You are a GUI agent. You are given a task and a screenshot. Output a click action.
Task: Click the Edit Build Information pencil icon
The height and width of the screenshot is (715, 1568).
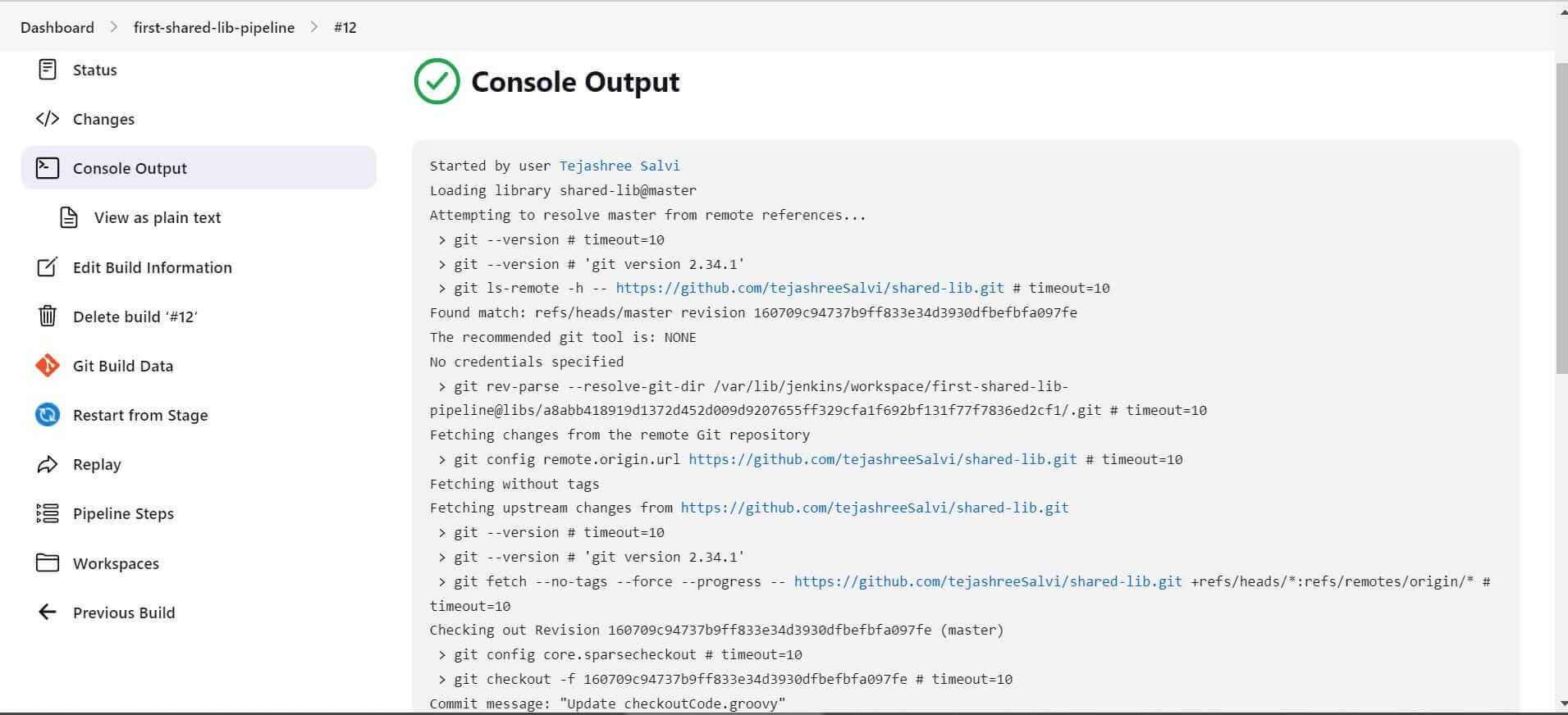[48, 267]
